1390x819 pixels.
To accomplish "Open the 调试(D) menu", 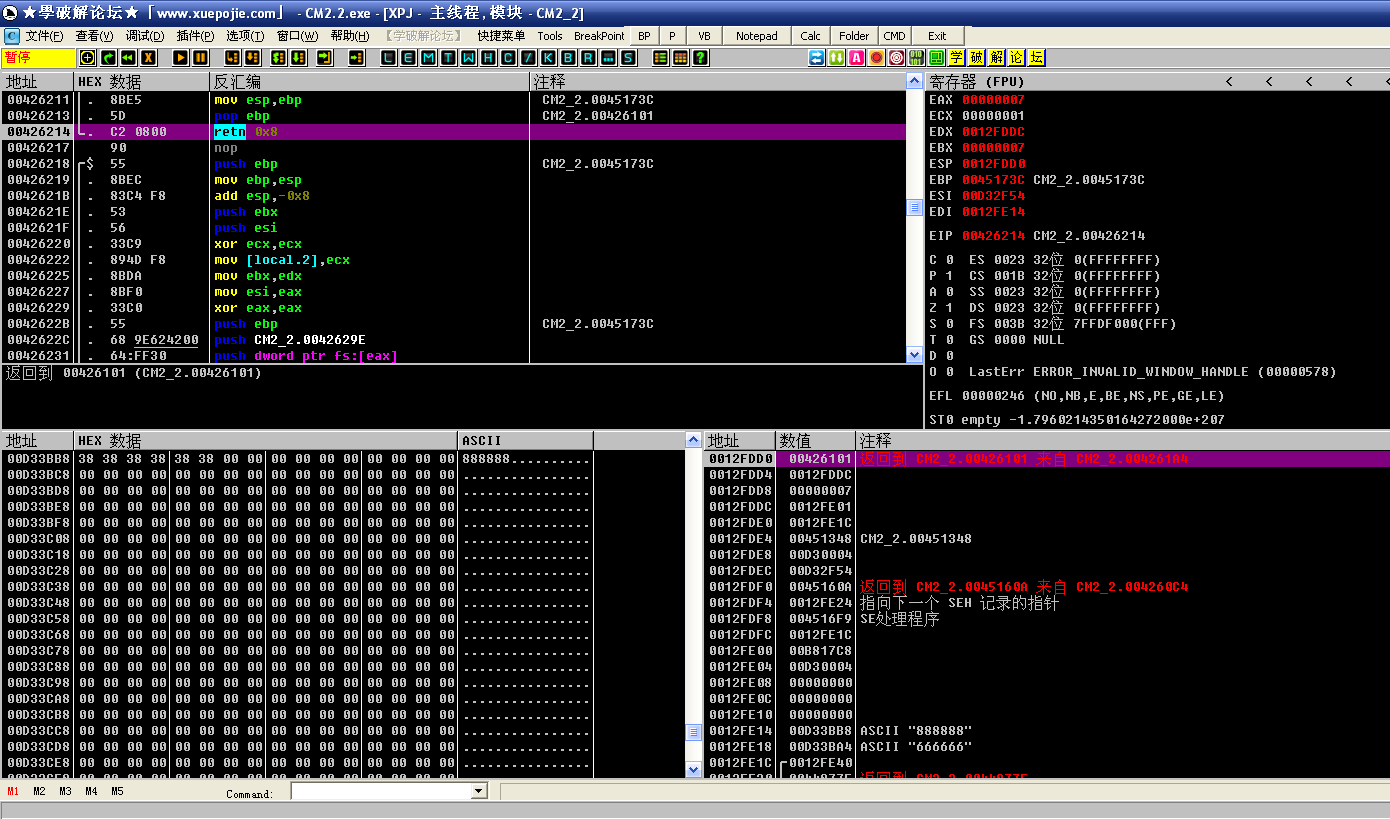I will (x=145, y=35).
